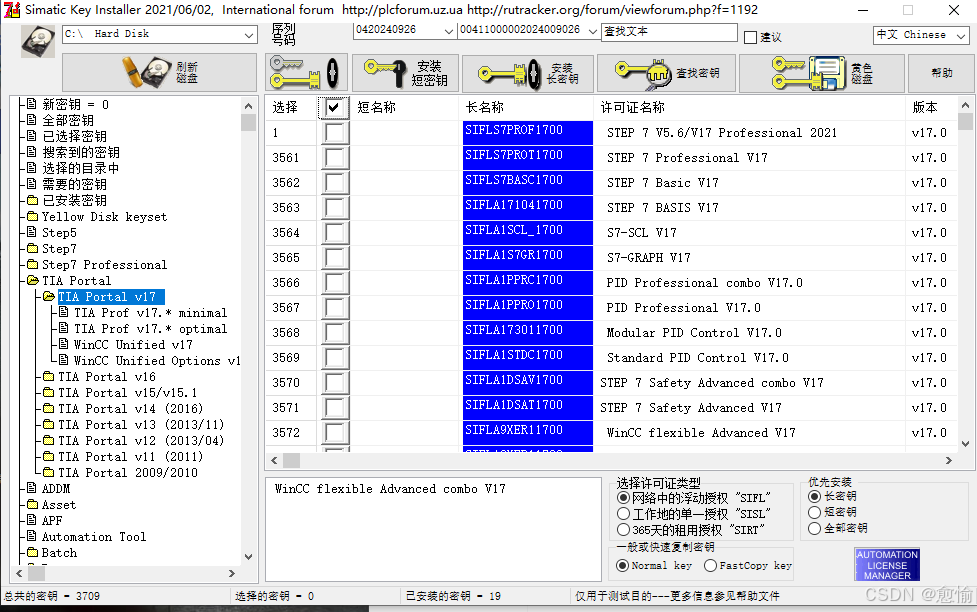Select the SIFL floating license radio button
Screen dimensions: 977x612
623,498
